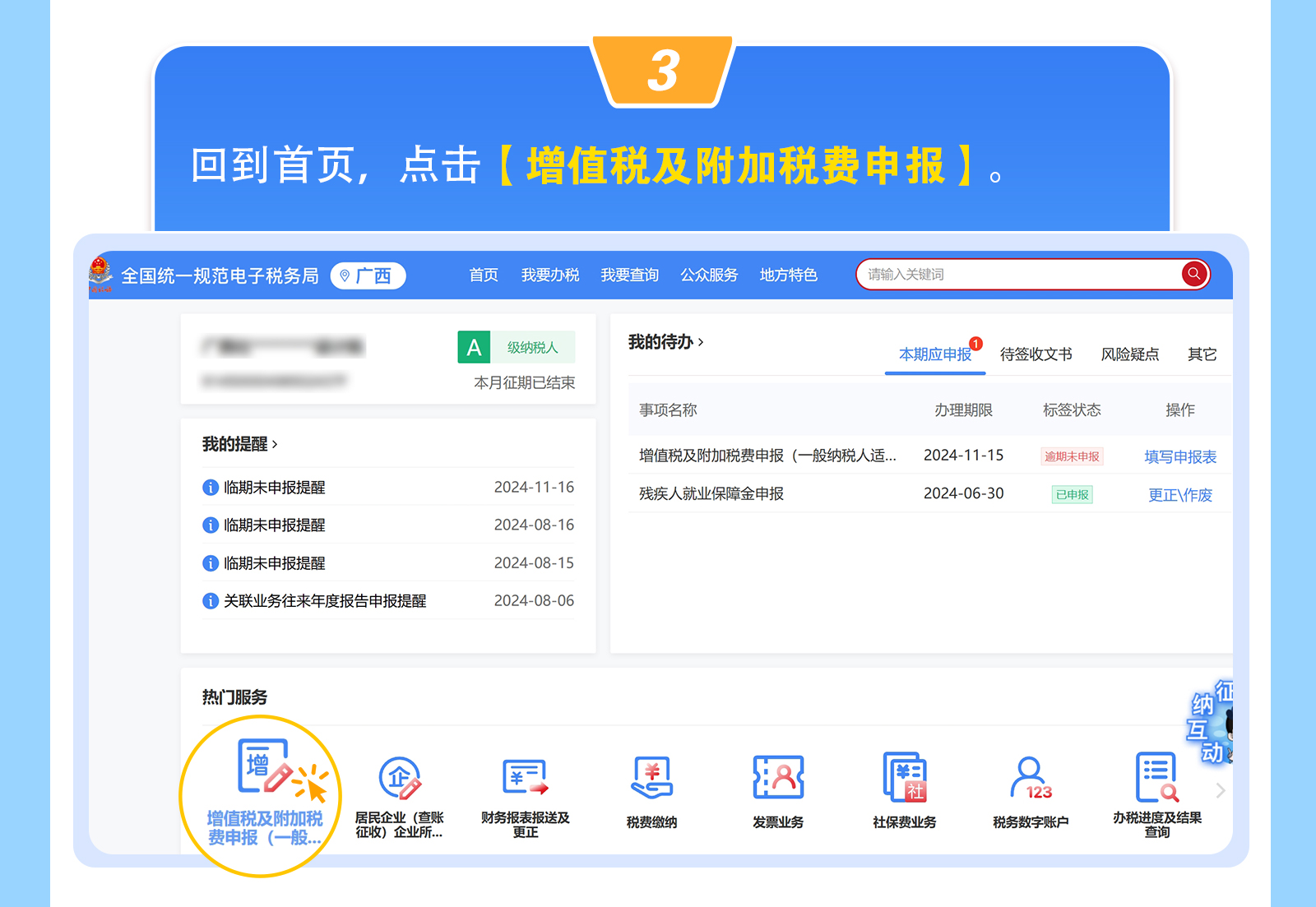Open the 广西 region selector

coord(368,276)
